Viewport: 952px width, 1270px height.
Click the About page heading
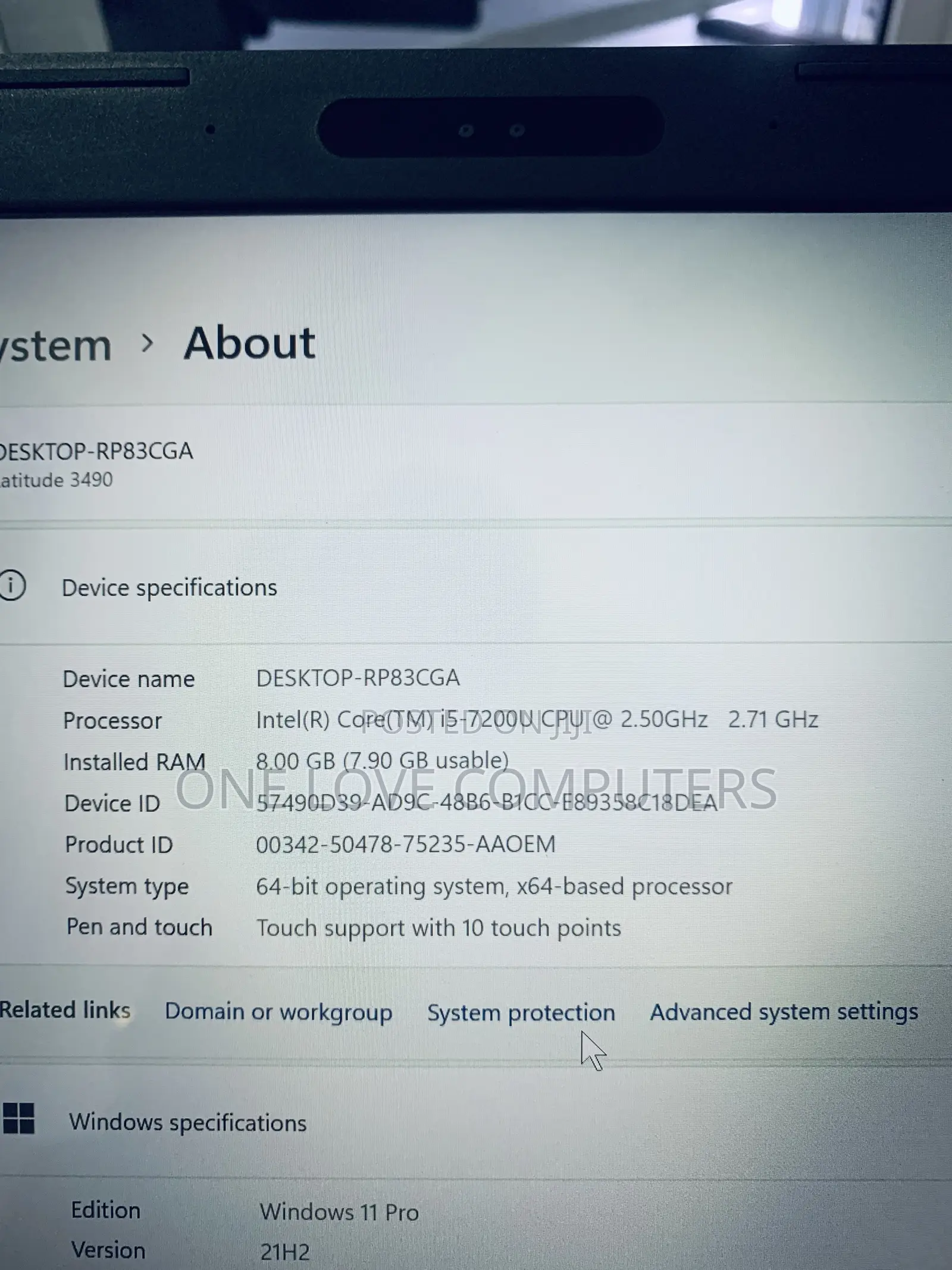[249, 343]
